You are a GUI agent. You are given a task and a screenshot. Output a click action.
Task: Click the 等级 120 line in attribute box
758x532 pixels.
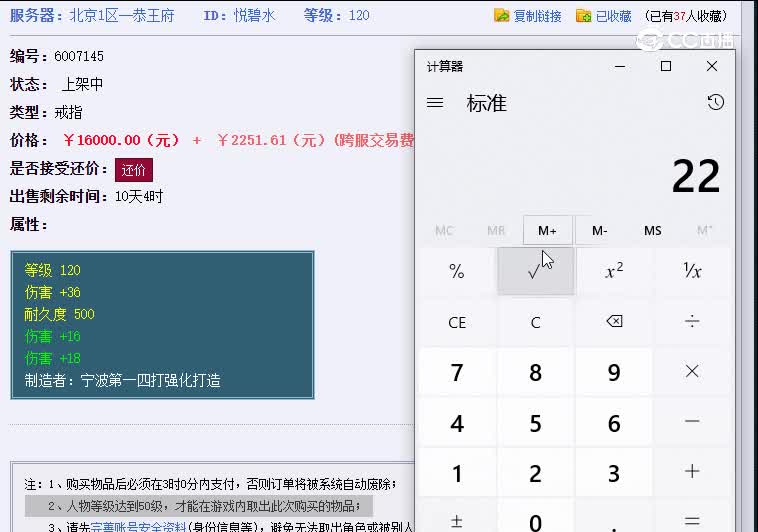coord(52,270)
